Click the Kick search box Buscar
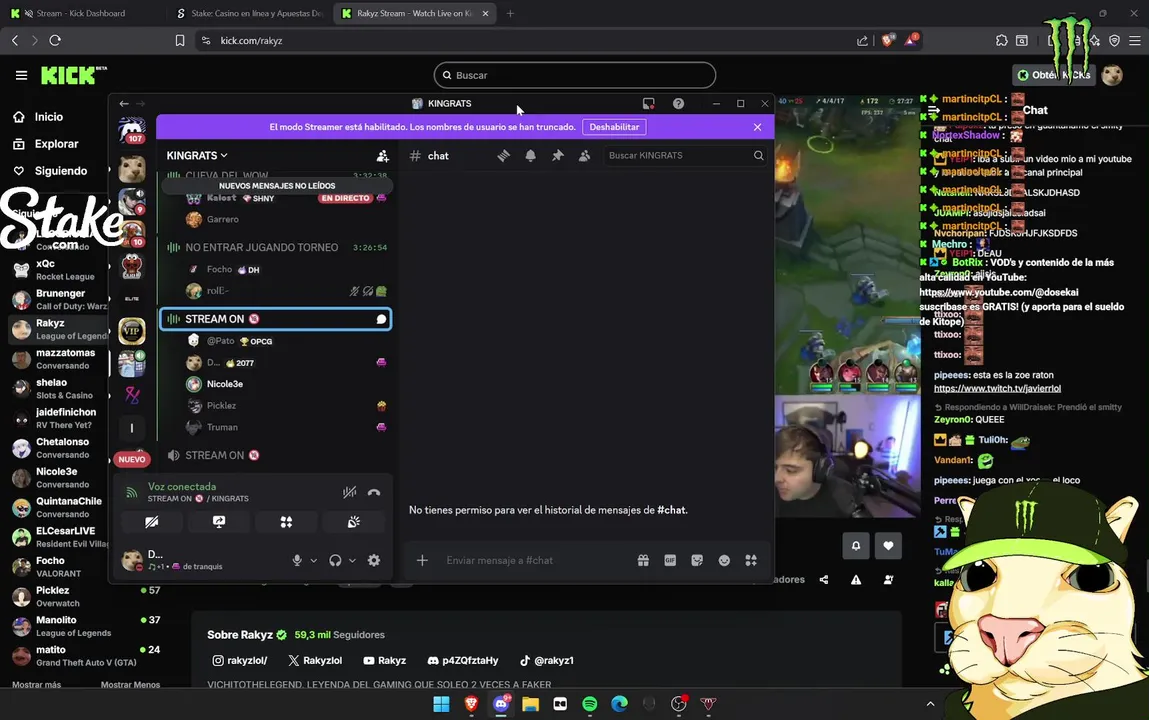 pyautogui.click(x=574, y=75)
